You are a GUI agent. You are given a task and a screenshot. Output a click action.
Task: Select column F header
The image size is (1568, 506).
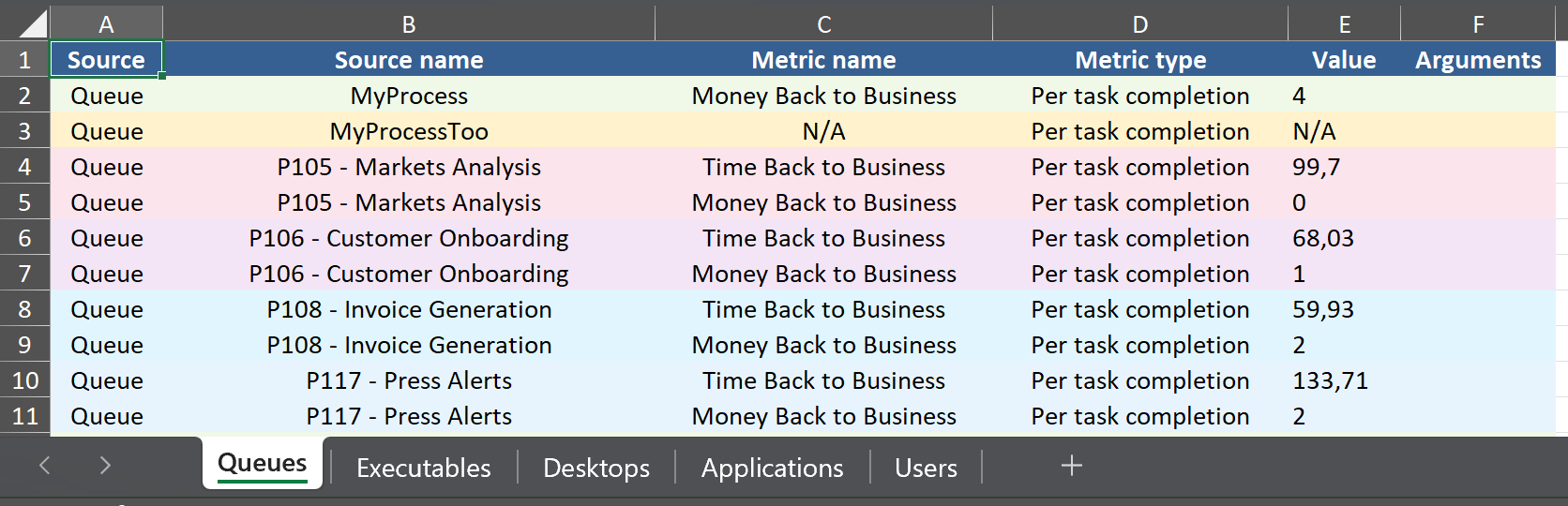1477,24
